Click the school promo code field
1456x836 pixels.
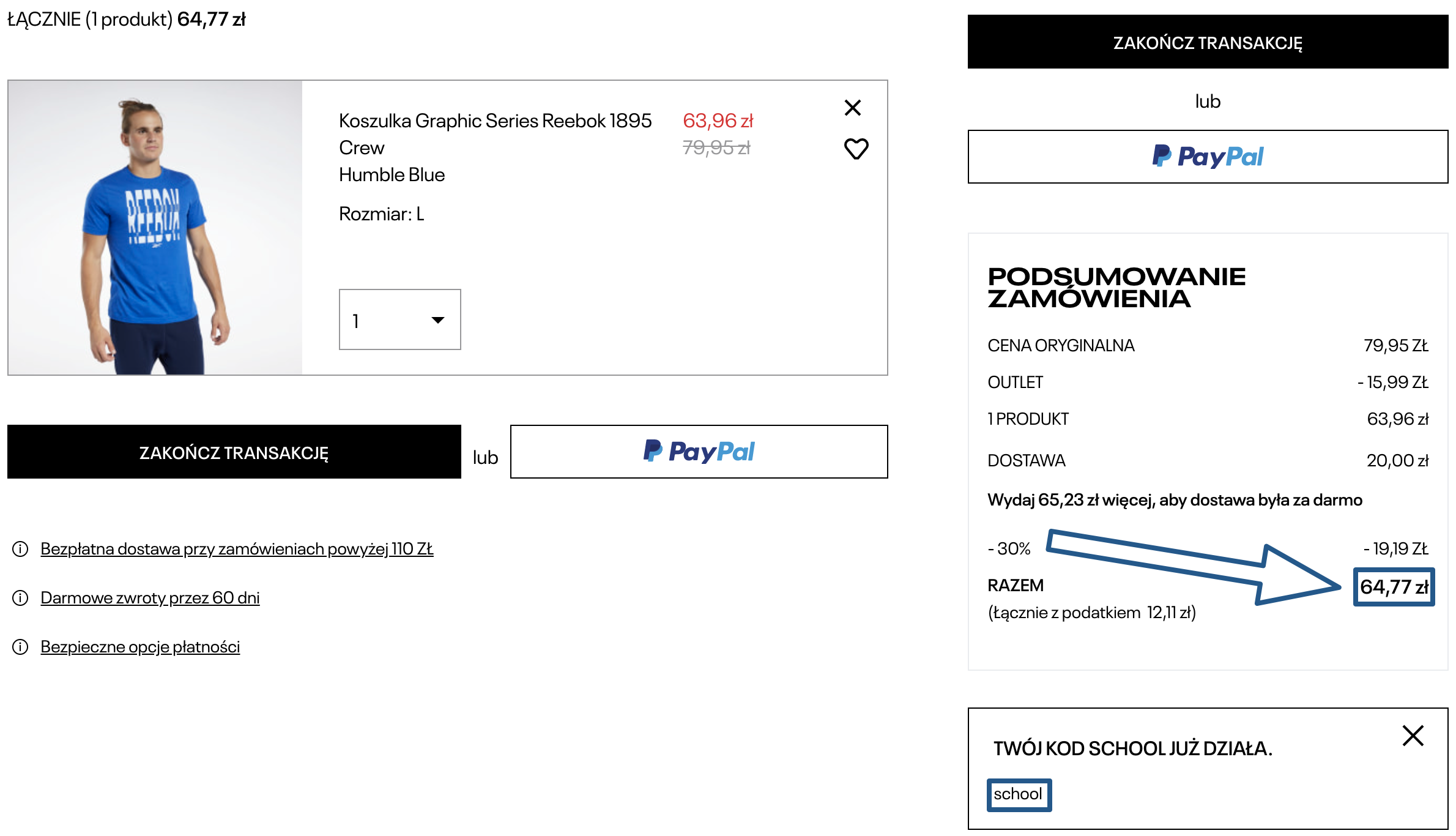(1019, 794)
